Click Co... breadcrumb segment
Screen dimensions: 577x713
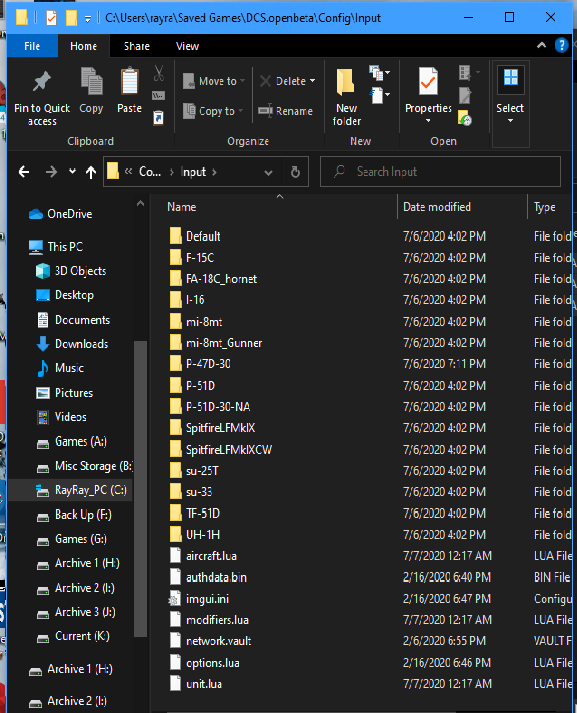(x=150, y=172)
